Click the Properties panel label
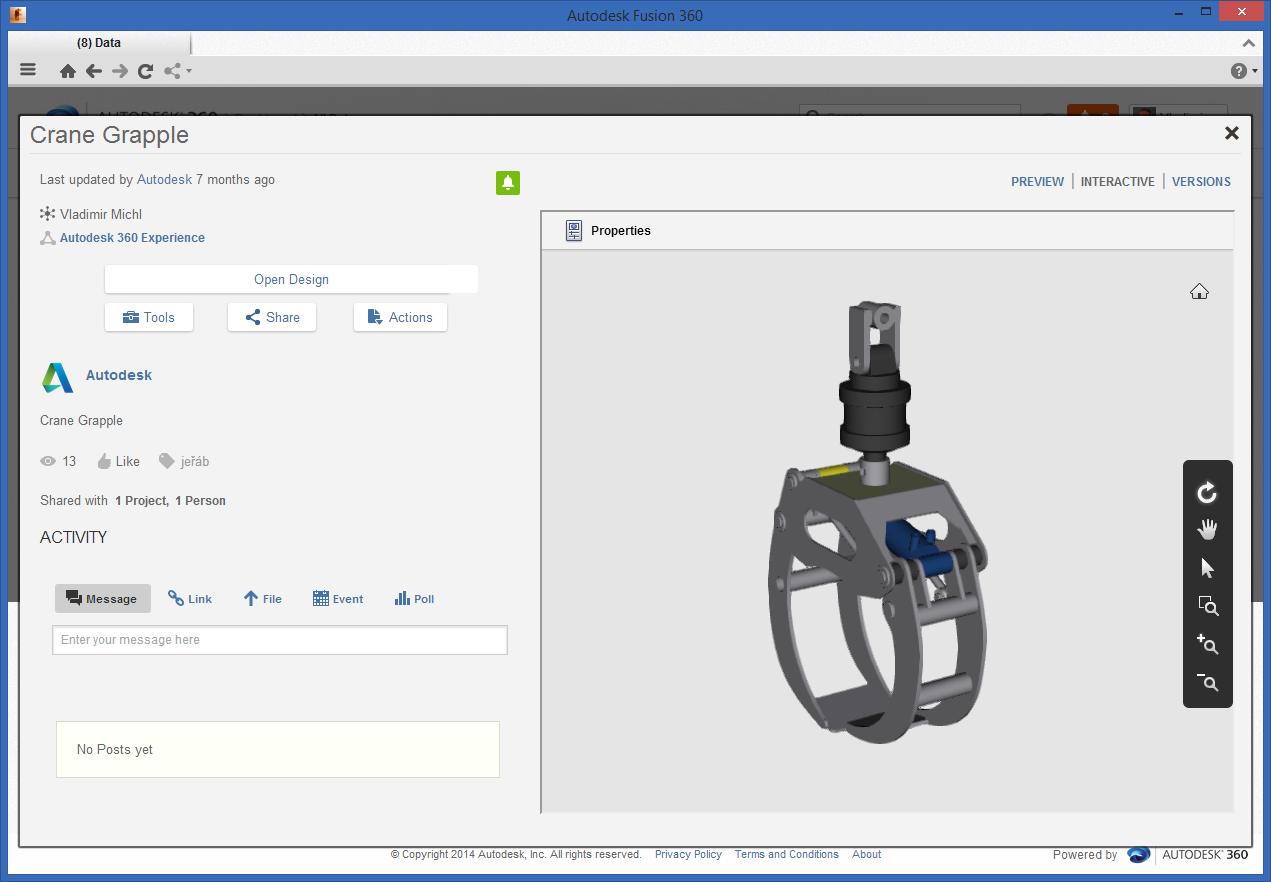1271x882 pixels. point(621,231)
